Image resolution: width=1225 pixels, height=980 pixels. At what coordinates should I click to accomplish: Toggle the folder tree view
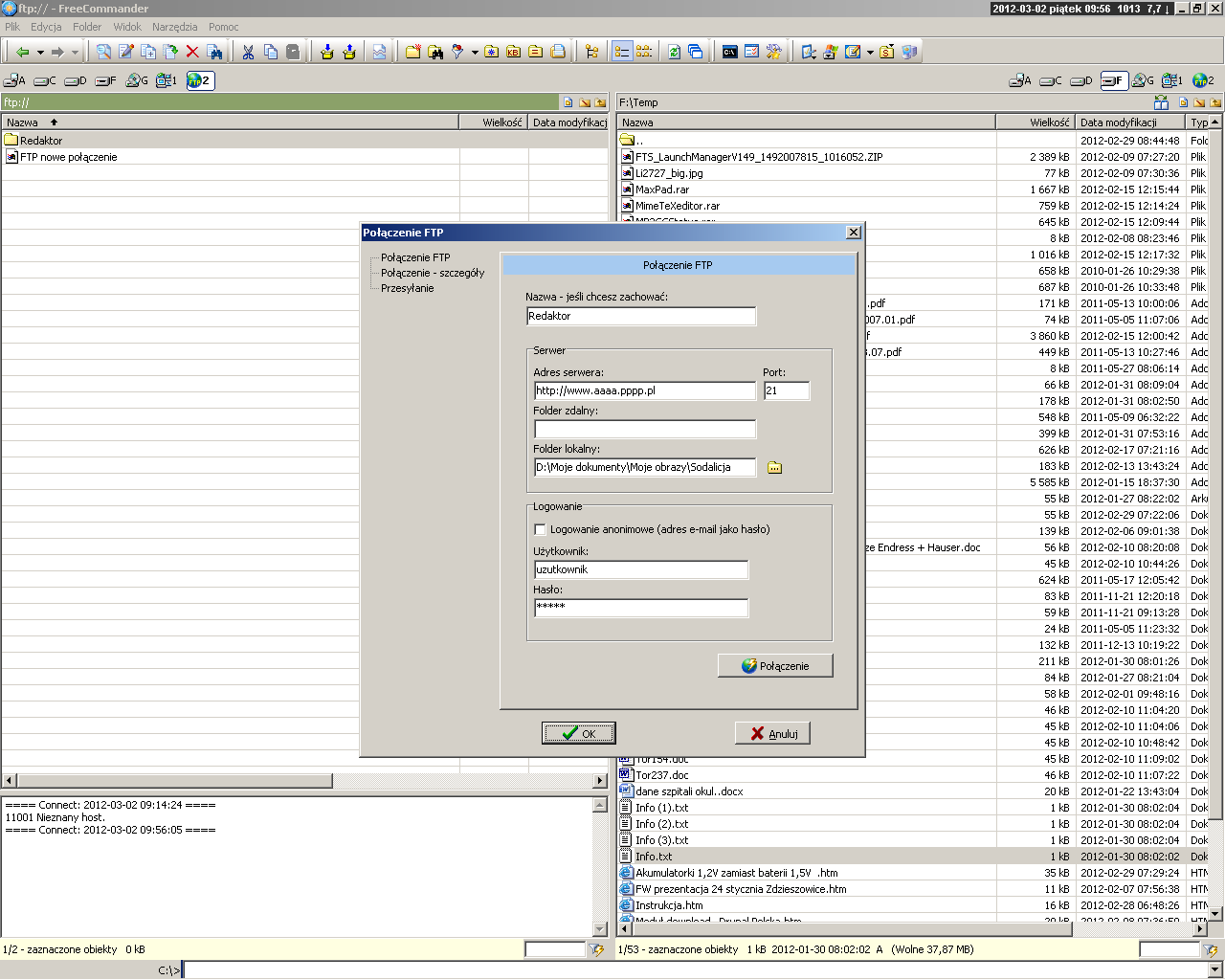point(591,52)
